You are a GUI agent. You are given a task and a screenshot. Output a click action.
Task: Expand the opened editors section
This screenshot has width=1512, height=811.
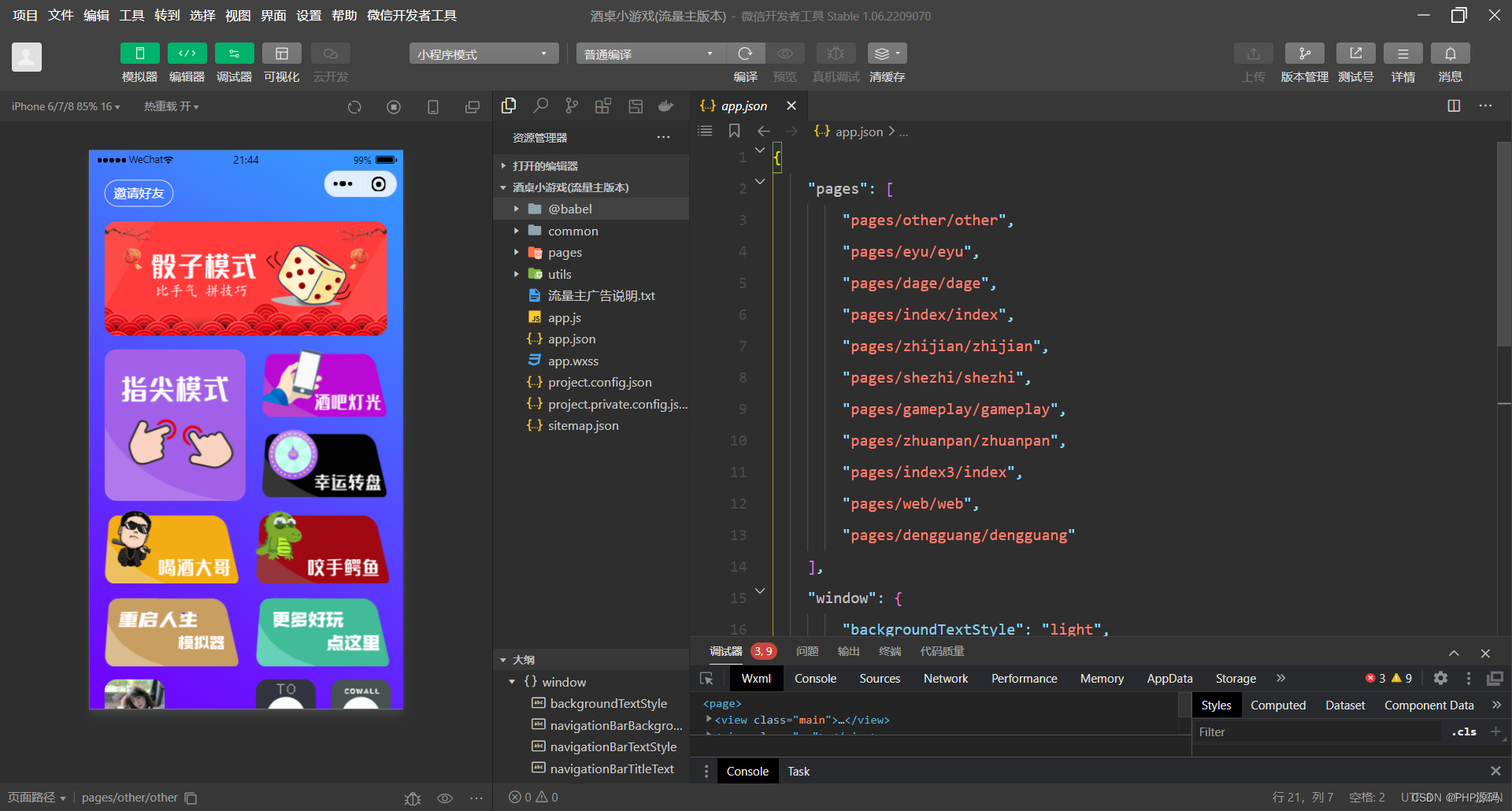pyautogui.click(x=591, y=165)
